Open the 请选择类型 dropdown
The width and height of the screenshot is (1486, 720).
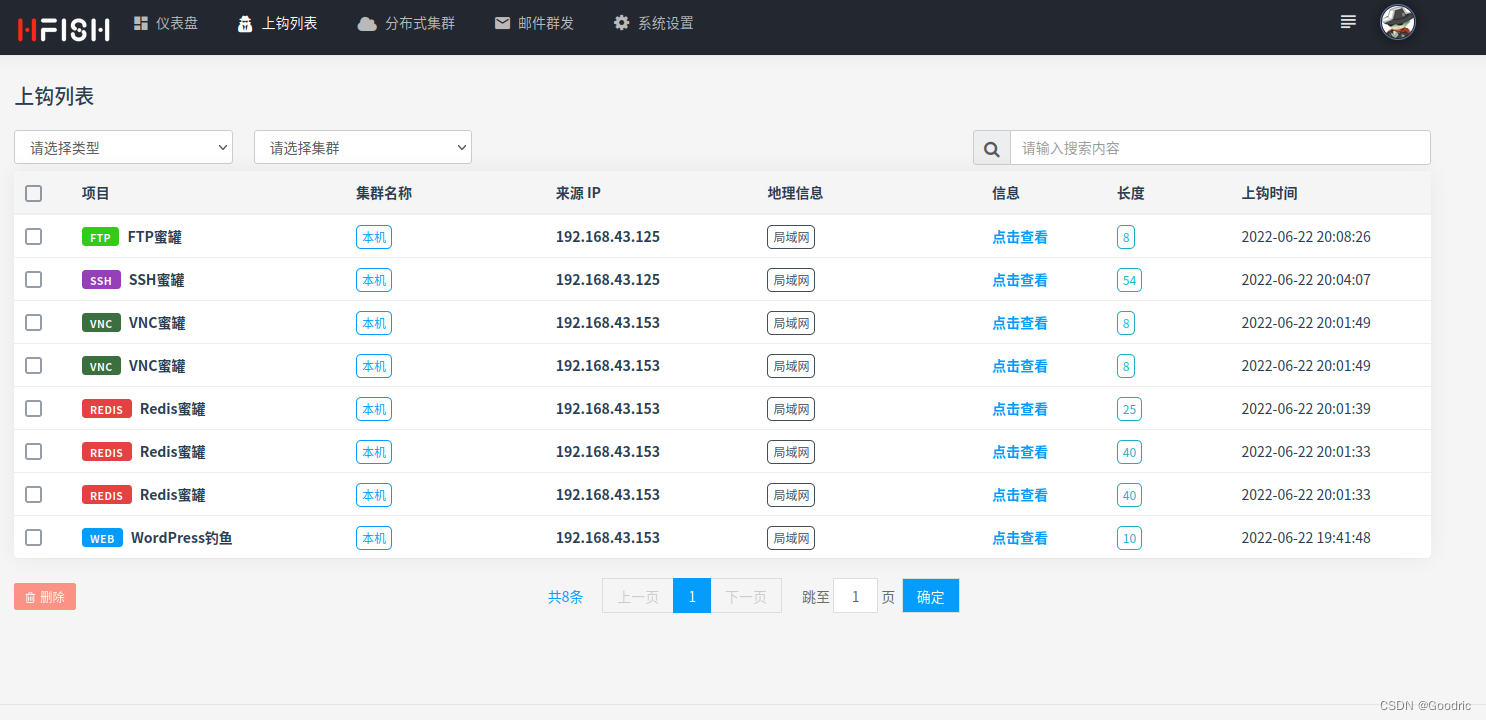coord(123,147)
